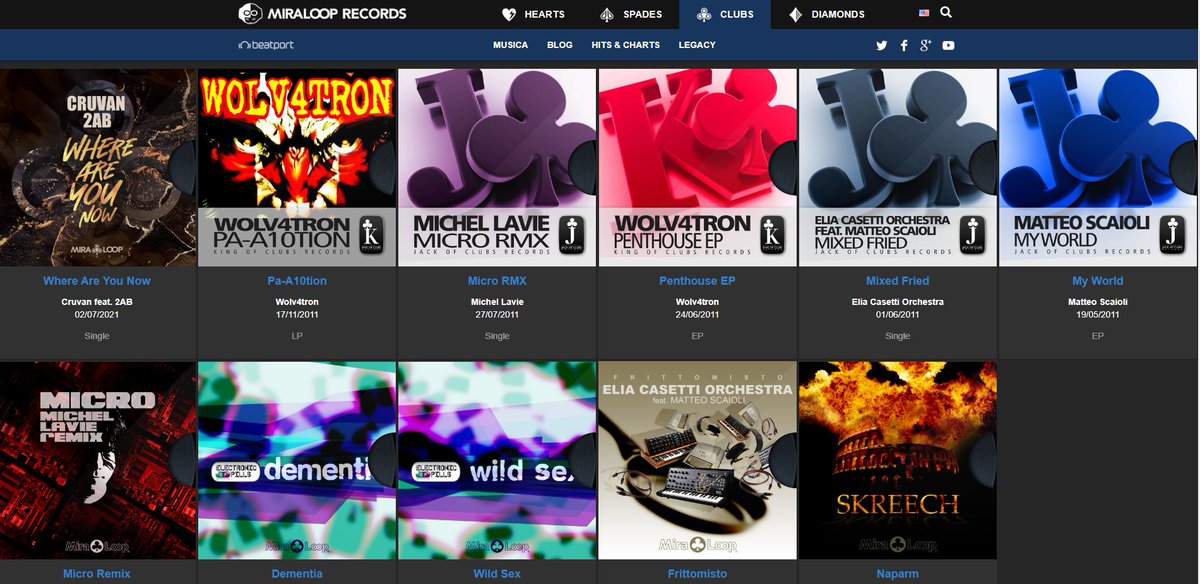Click the My World title link
Screen dimensions: 1200x584
[1098, 281]
